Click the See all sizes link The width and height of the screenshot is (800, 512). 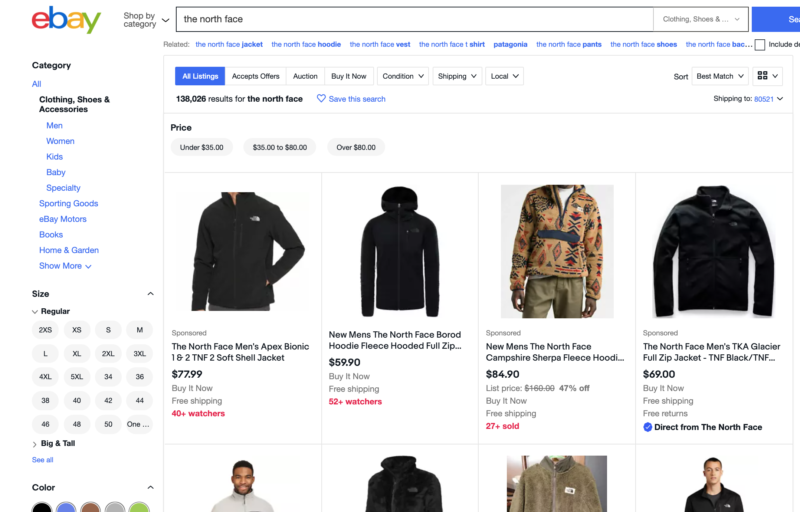point(42,459)
